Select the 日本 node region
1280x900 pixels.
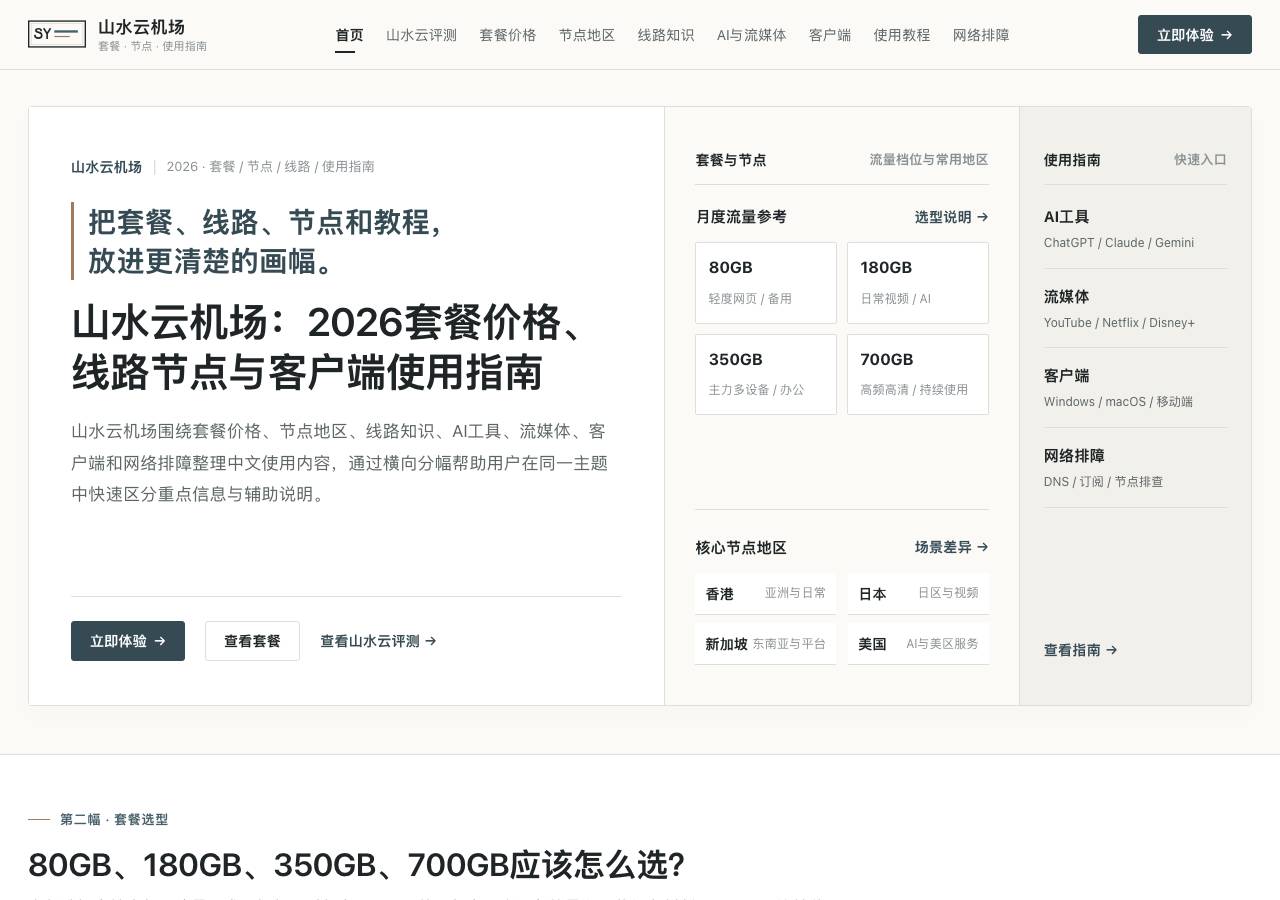click(918, 594)
